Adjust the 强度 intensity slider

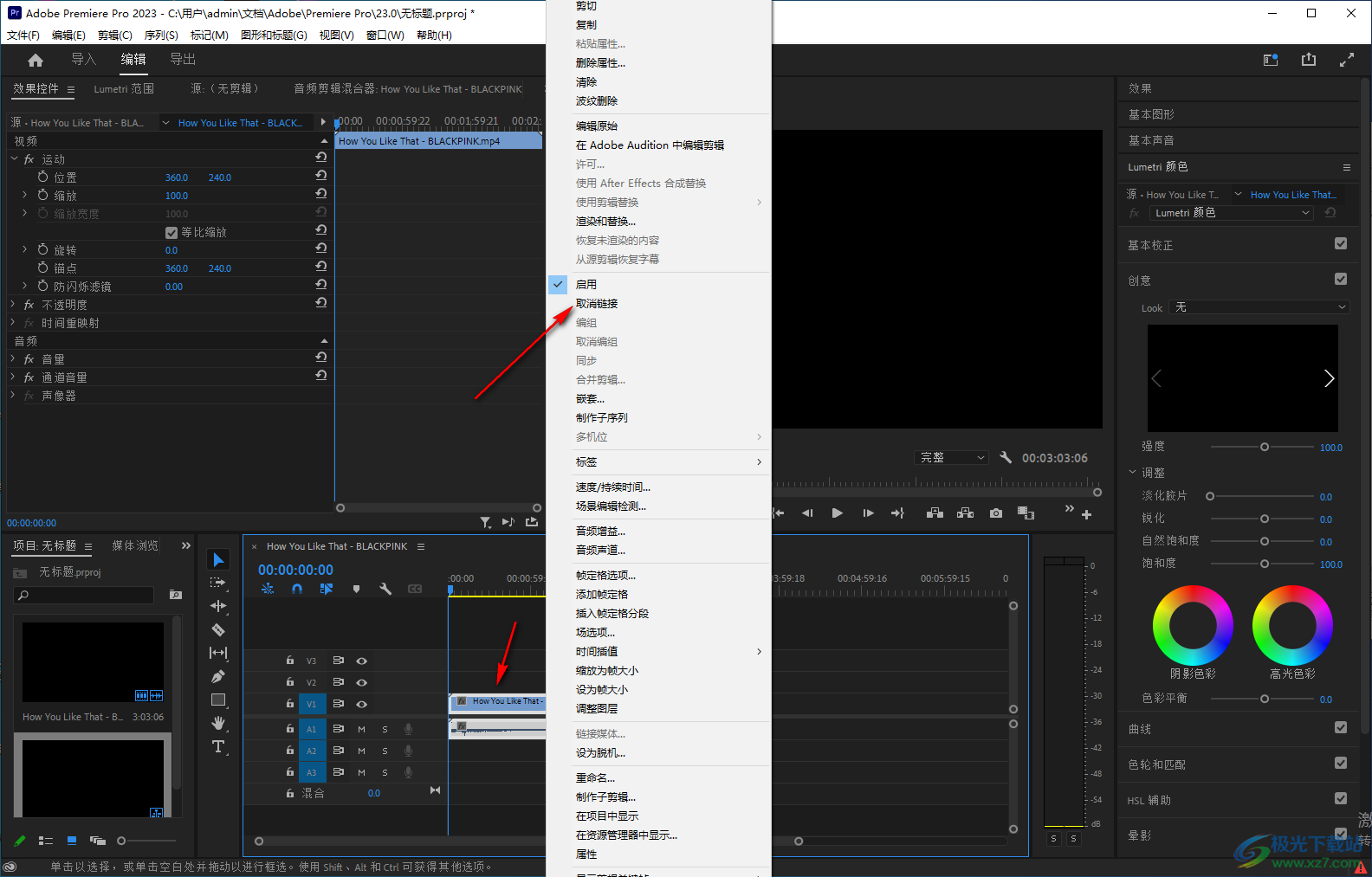tap(1264, 447)
